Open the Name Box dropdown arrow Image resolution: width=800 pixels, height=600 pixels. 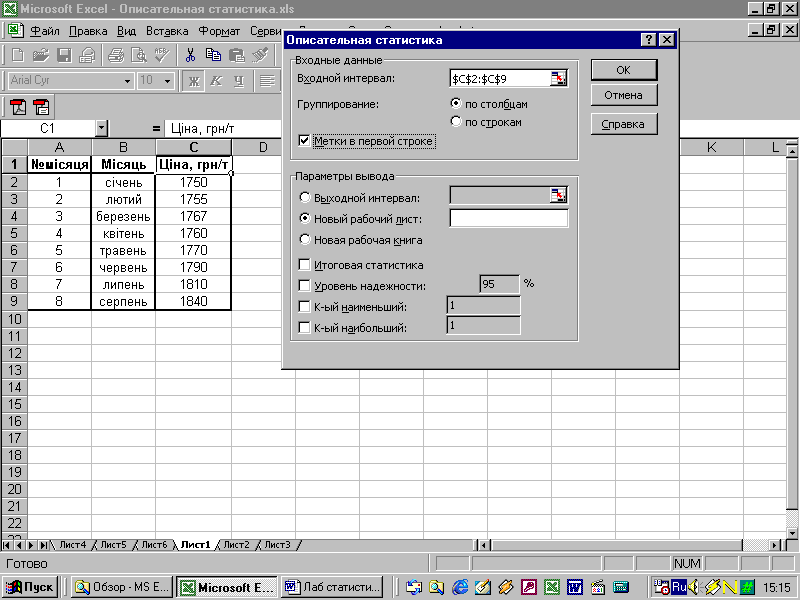pos(101,129)
